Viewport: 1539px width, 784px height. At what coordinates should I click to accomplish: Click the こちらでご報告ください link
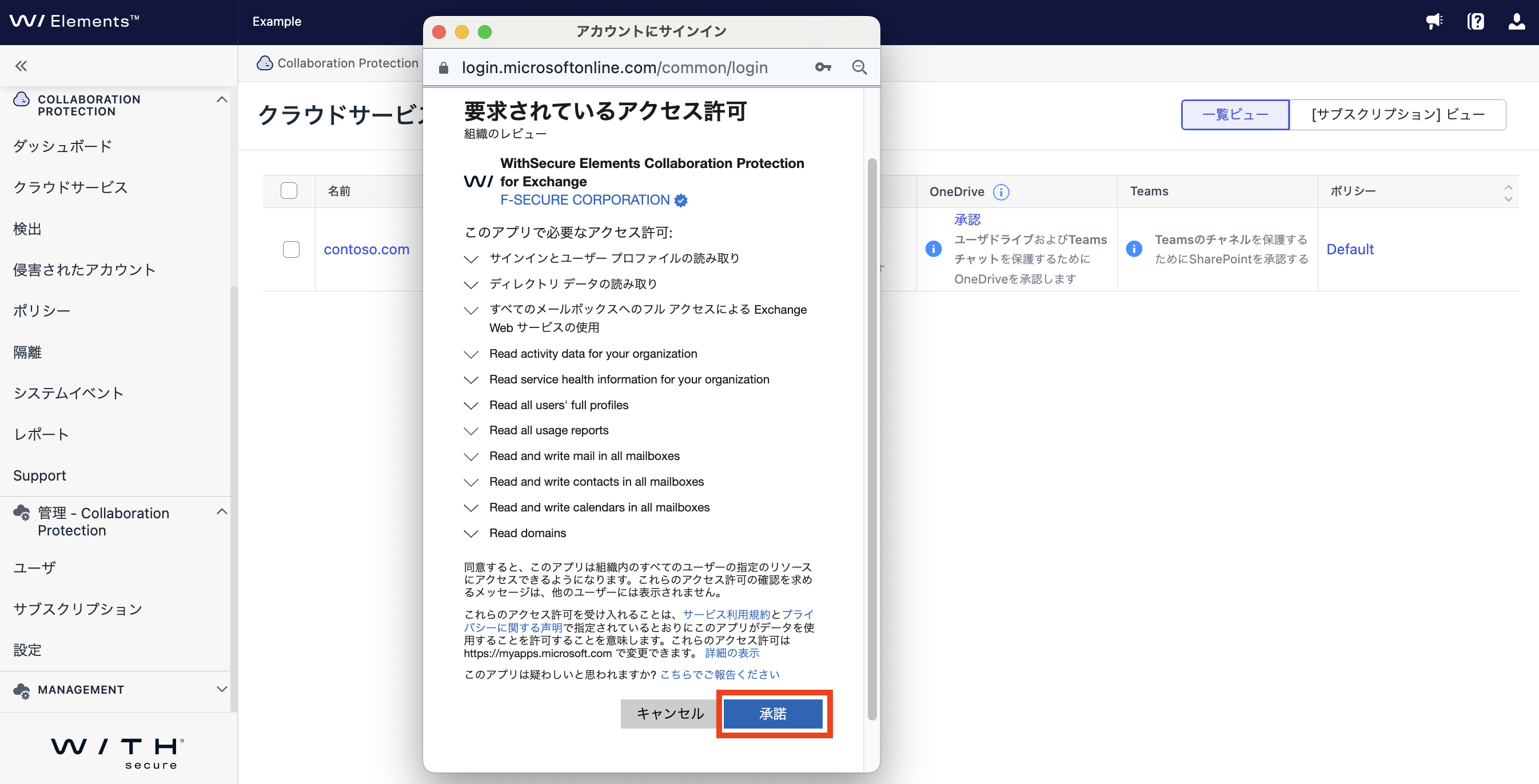click(720, 675)
